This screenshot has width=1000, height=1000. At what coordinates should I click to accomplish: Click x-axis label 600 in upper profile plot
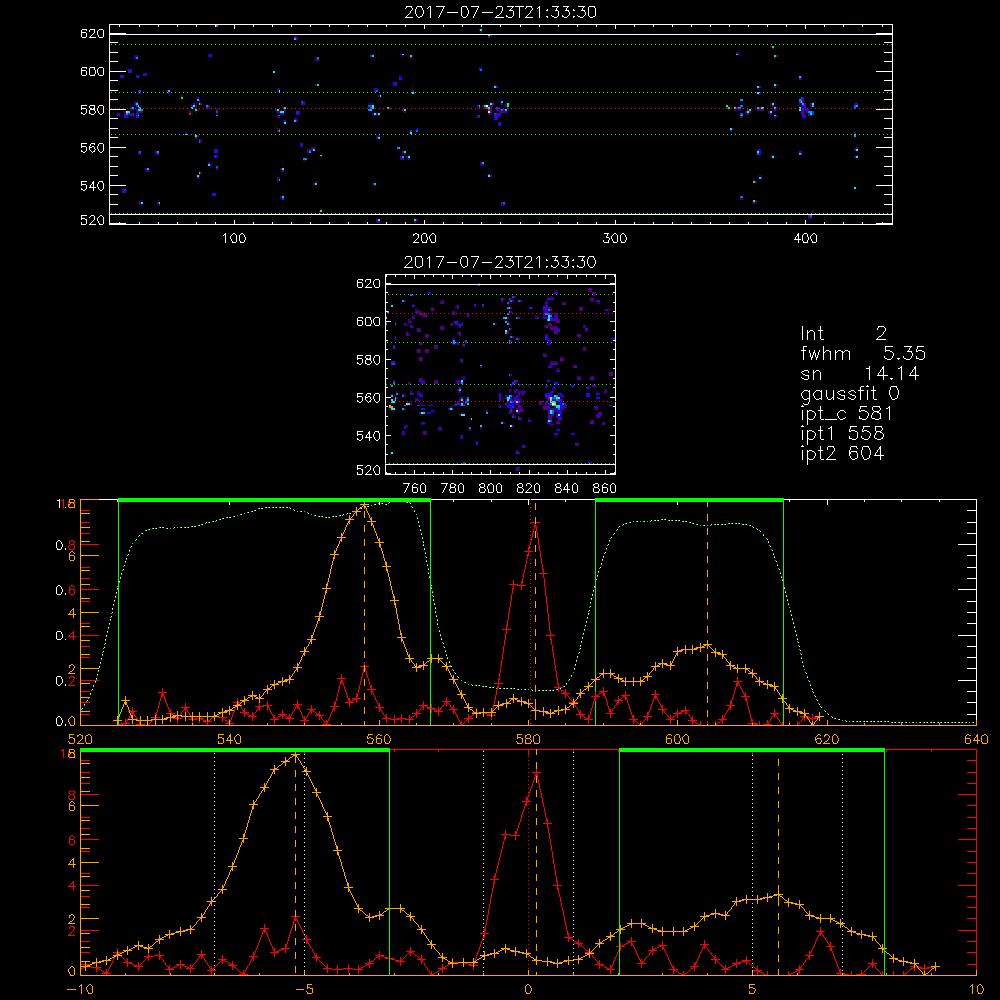pyautogui.click(x=677, y=740)
